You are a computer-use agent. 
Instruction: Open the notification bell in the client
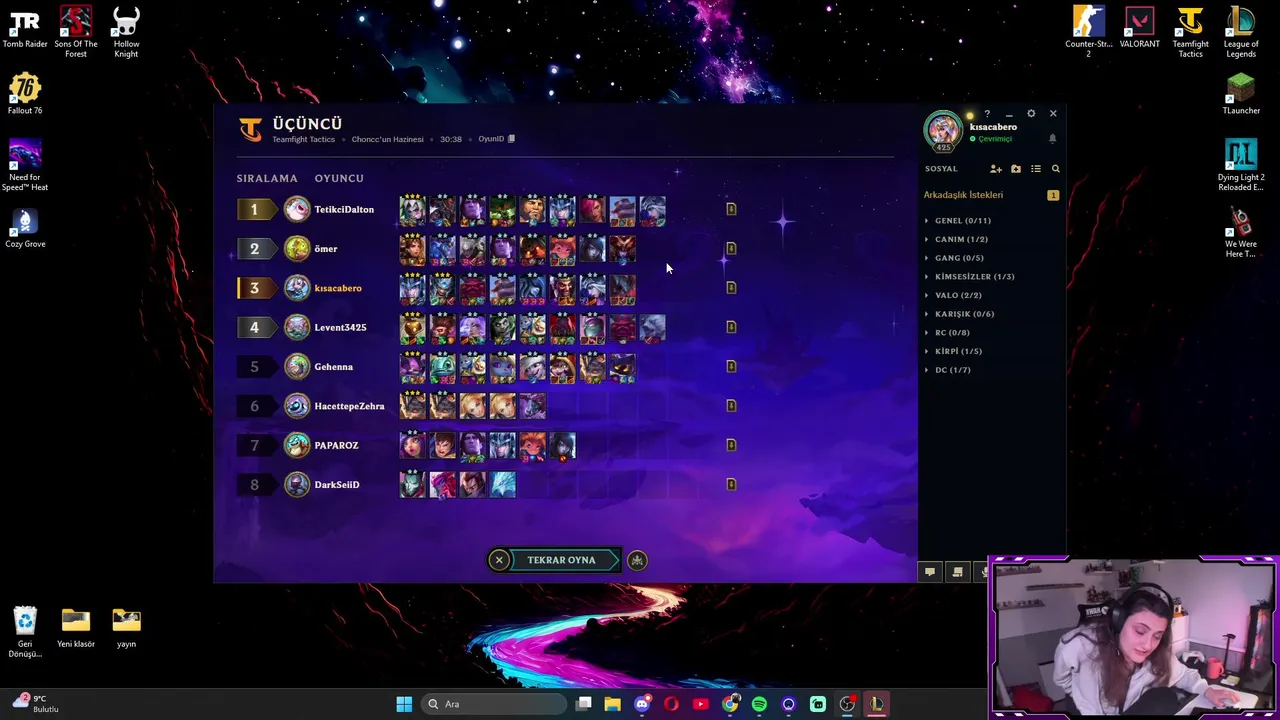[x=1052, y=139]
